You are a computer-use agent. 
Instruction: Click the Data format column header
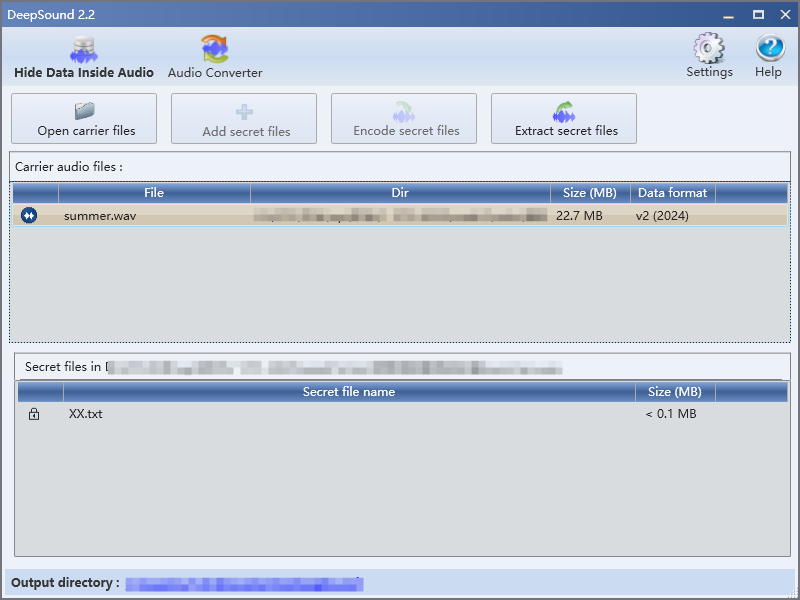(x=673, y=193)
